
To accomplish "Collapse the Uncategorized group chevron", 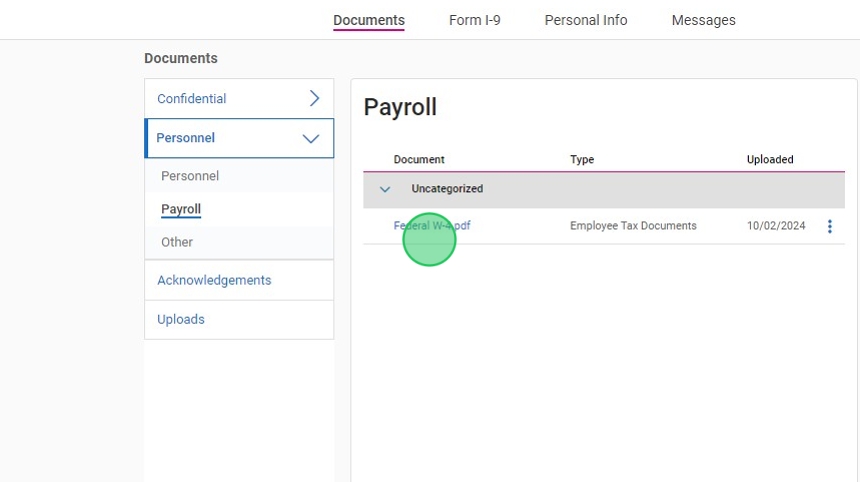I will coord(384,189).
